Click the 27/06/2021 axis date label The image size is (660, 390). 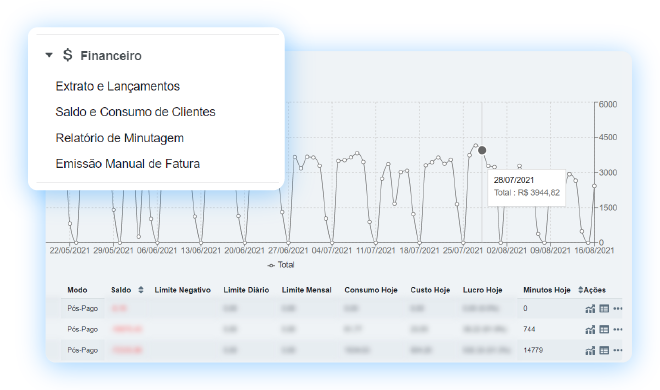coord(288,250)
